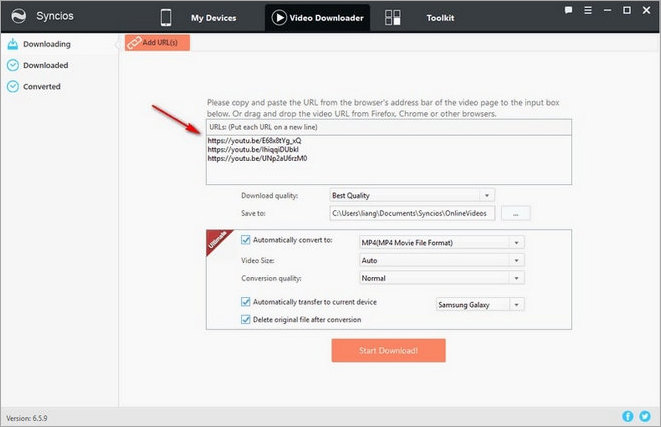Click the URL https://youtu.be/E68x8tYg_xQ
This screenshot has height=427, width=661.
click(254, 140)
